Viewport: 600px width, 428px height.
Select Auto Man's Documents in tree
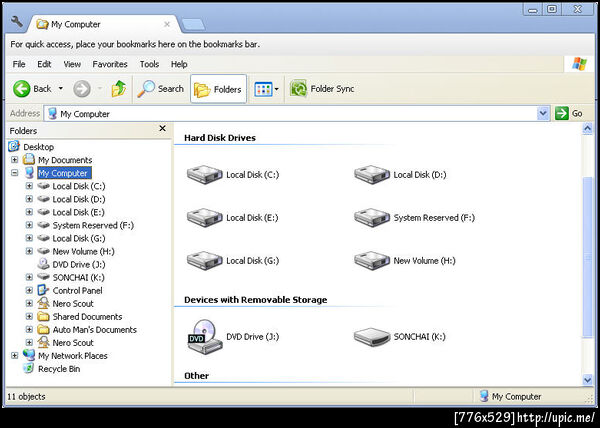(95, 330)
